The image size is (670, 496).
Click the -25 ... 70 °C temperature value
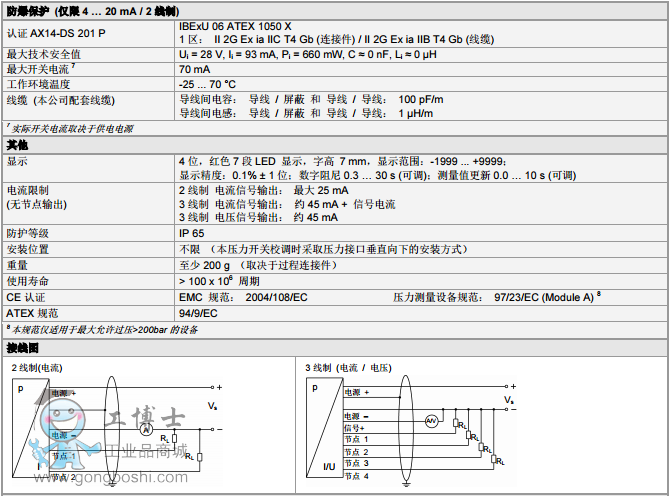[x=207, y=84]
